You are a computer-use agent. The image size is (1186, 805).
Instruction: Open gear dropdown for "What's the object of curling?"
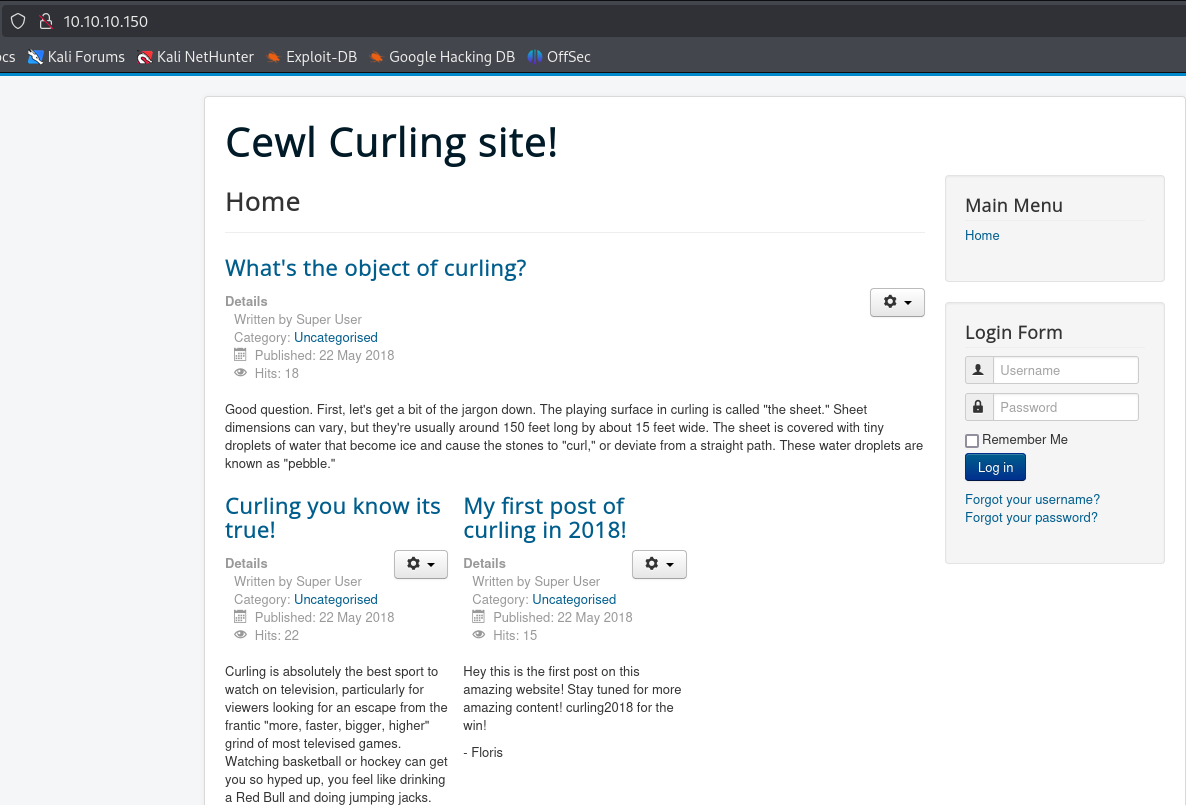(x=897, y=302)
